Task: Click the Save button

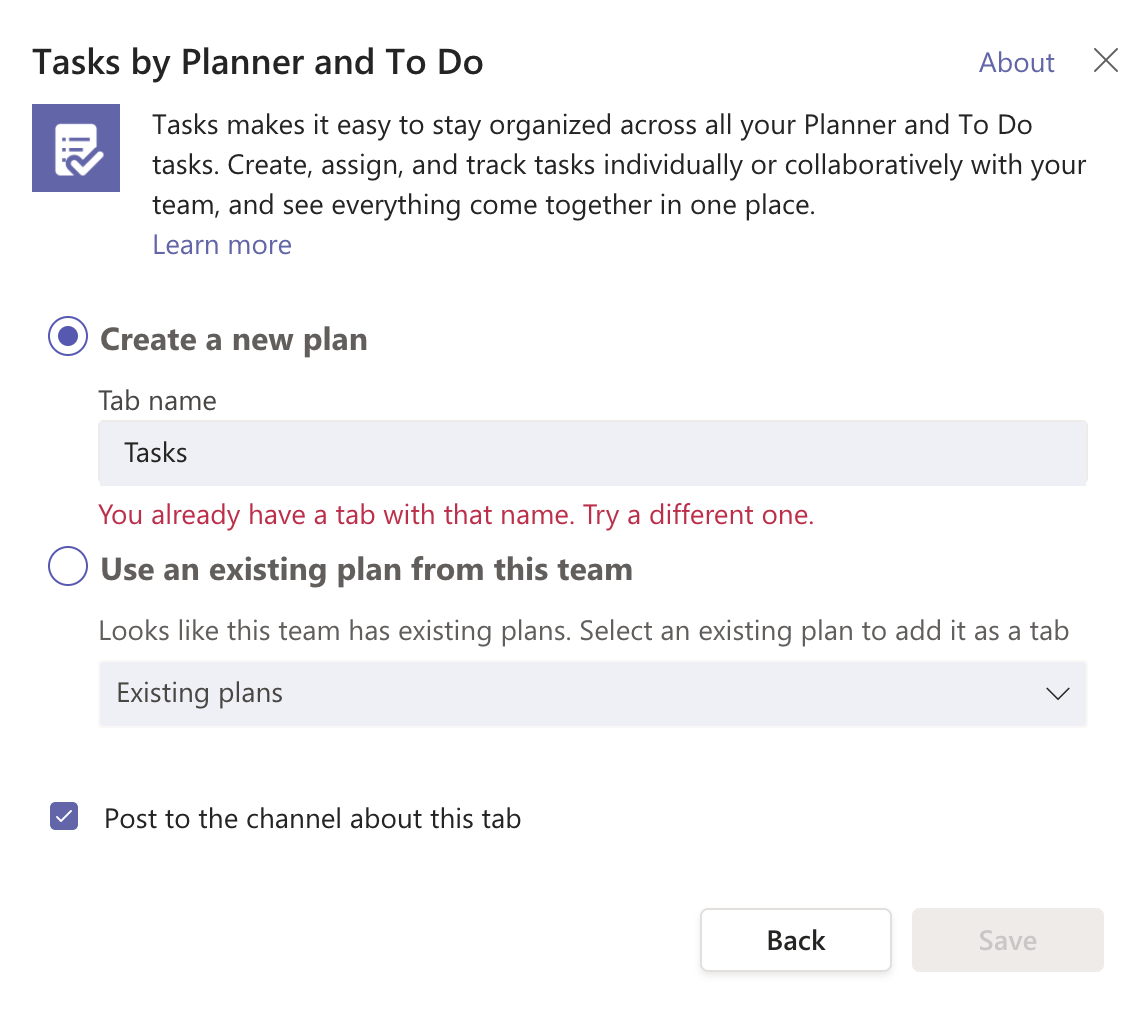Action: 1007,940
